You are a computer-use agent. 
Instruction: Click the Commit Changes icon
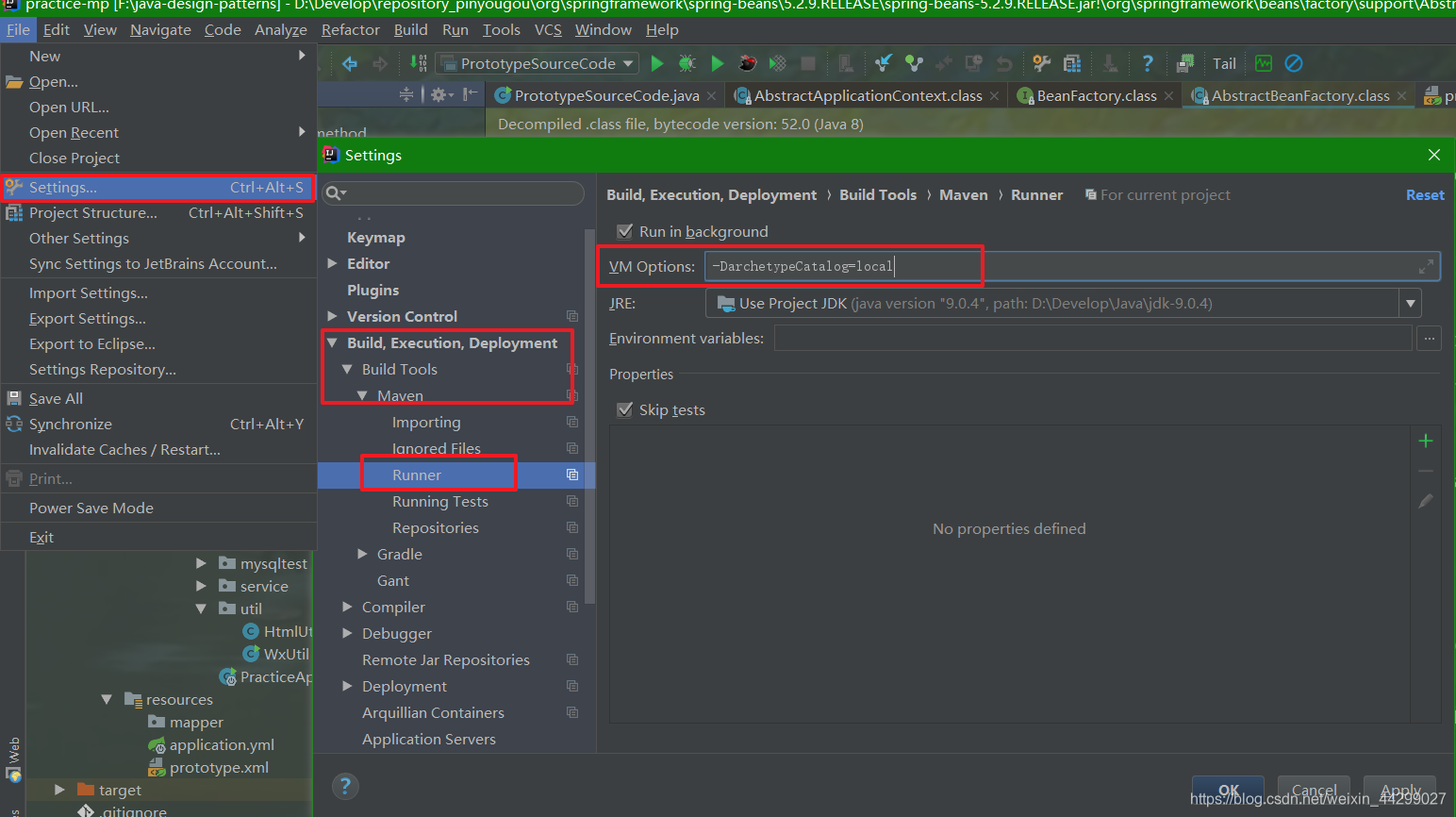[913, 63]
